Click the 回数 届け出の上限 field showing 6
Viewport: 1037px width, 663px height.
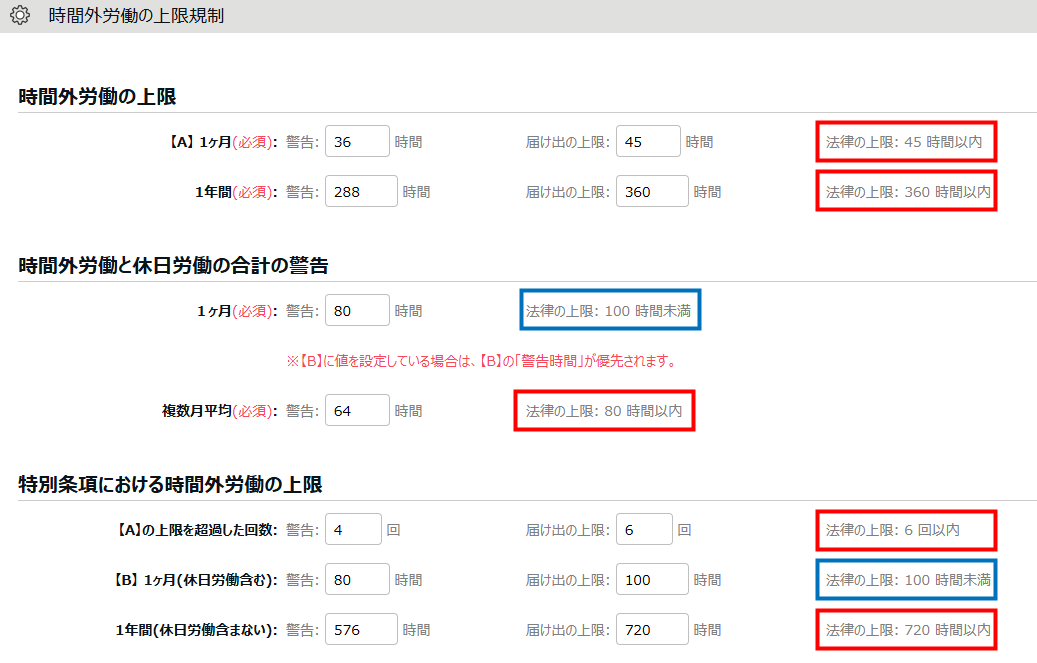[644, 529]
